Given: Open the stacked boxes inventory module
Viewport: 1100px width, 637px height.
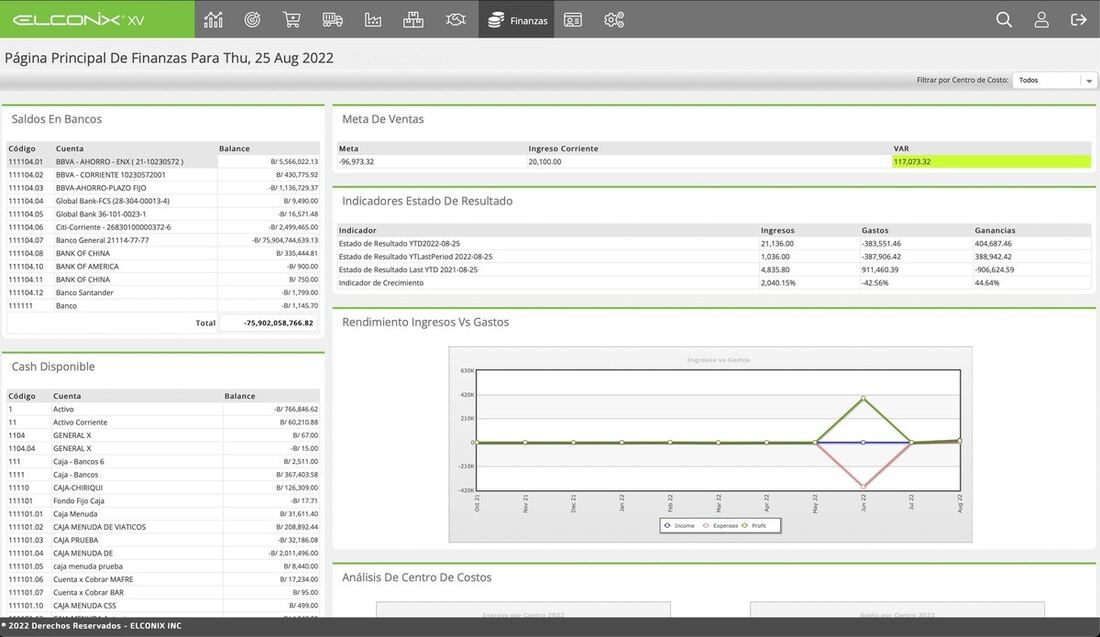Looking at the screenshot, I should [413, 20].
